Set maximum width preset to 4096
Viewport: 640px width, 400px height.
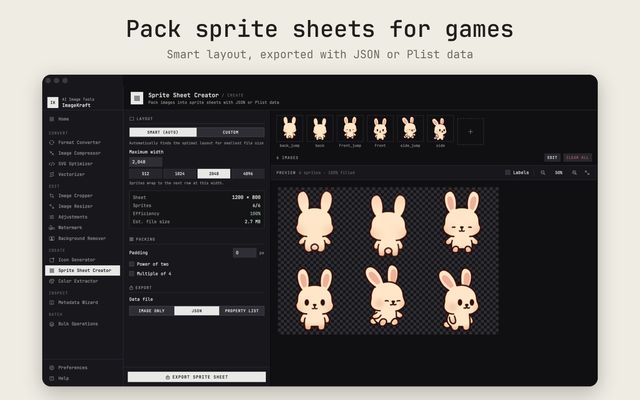coord(248,173)
